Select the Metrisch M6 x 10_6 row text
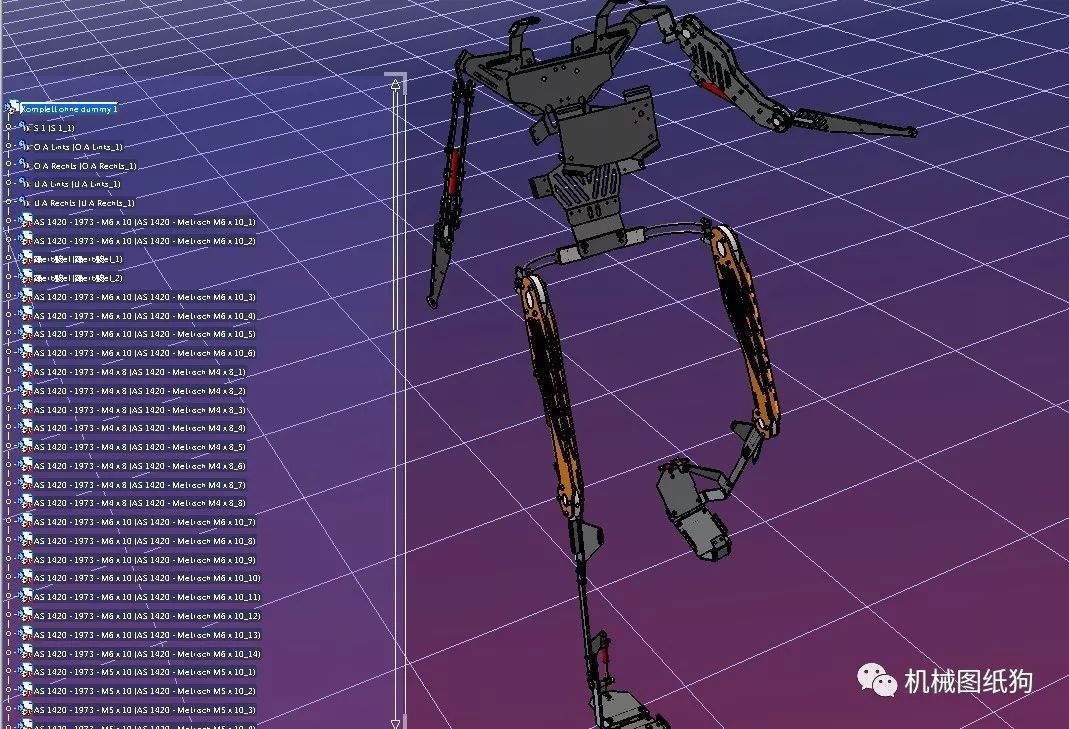Image resolution: width=1069 pixels, height=729 pixels. coord(145,353)
